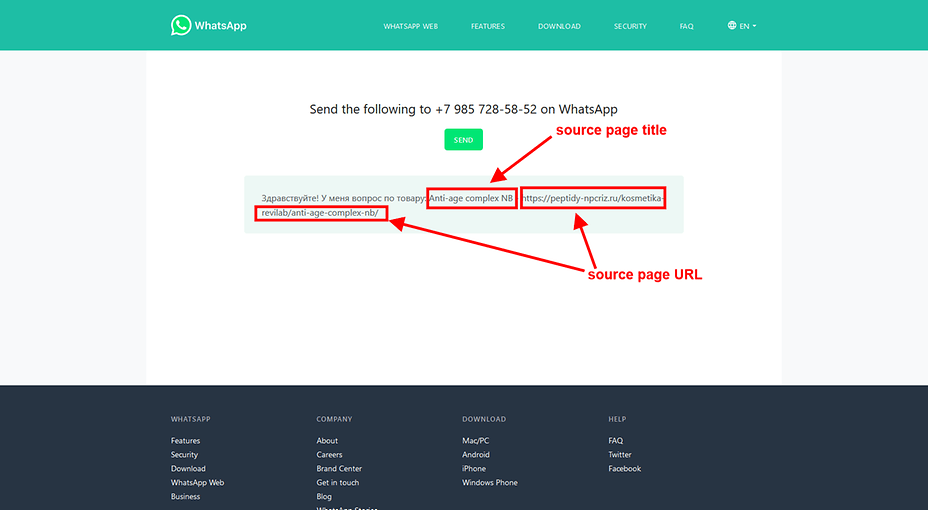
Task: Open FAQ in top navigation
Action: 687,26
